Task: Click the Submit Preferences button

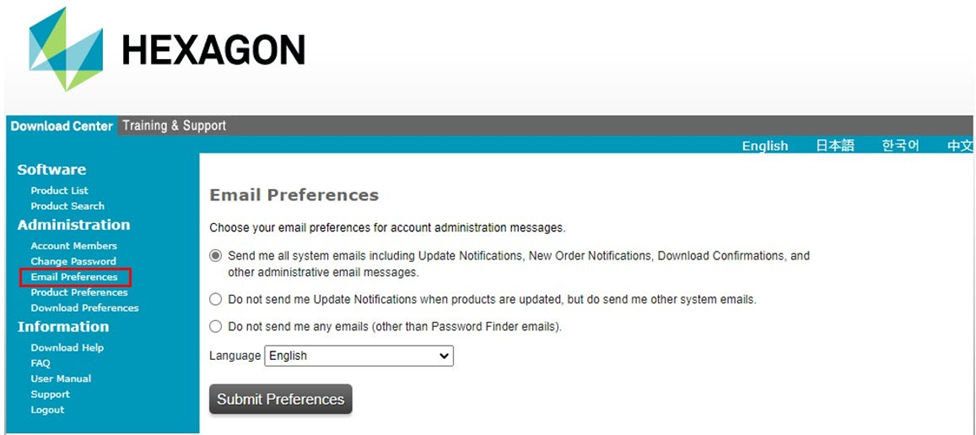Action: click(280, 399)
